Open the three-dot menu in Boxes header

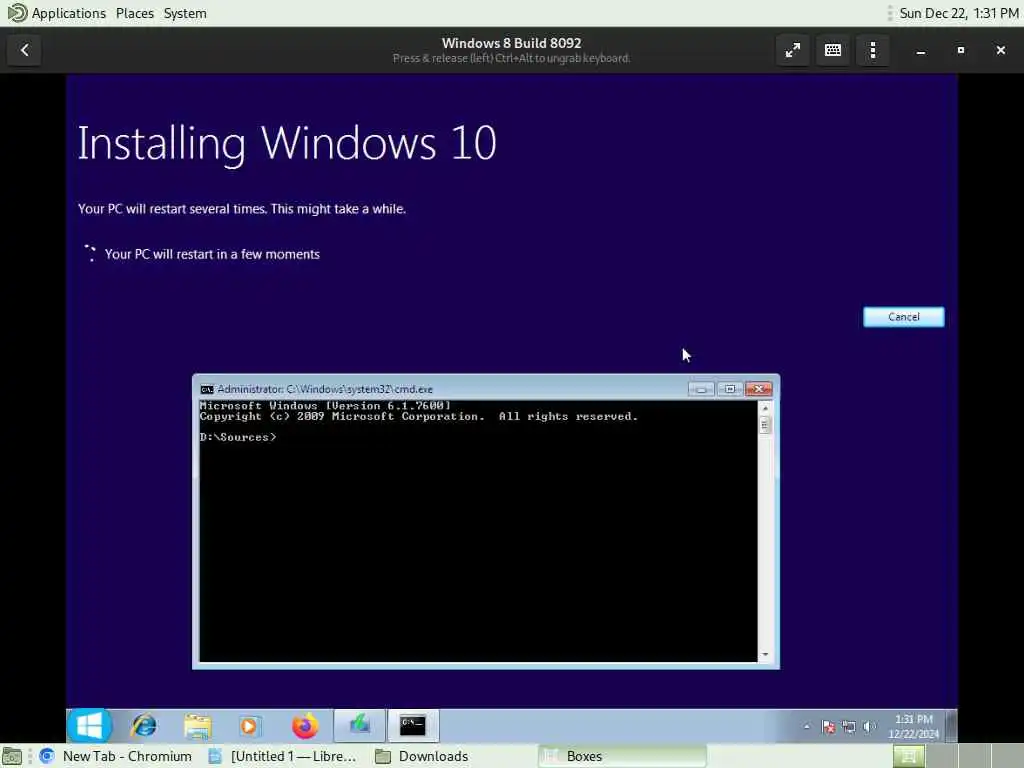click(873, 50)
